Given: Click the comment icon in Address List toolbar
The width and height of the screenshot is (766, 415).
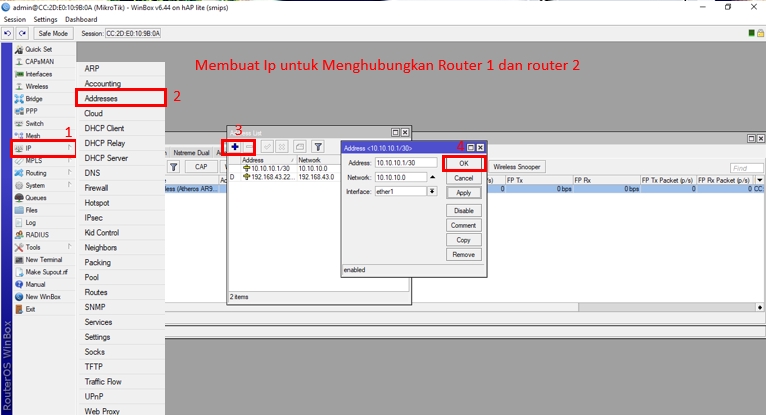Looking at the screenshot, I should point(300,146).
